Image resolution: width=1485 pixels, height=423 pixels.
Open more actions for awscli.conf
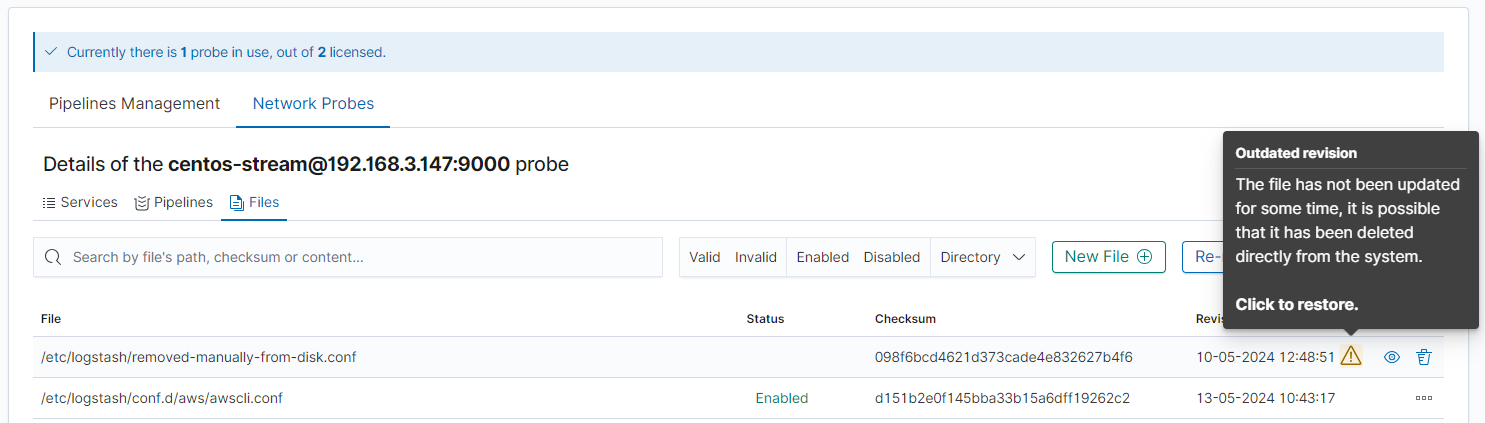pos(1424,398)
